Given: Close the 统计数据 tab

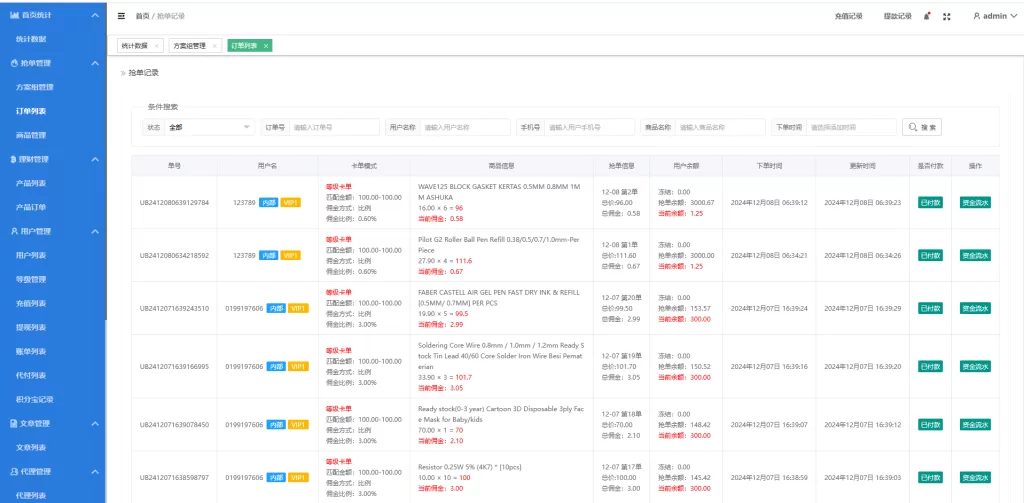Looking at the screenshot, I should coord(157,46).
